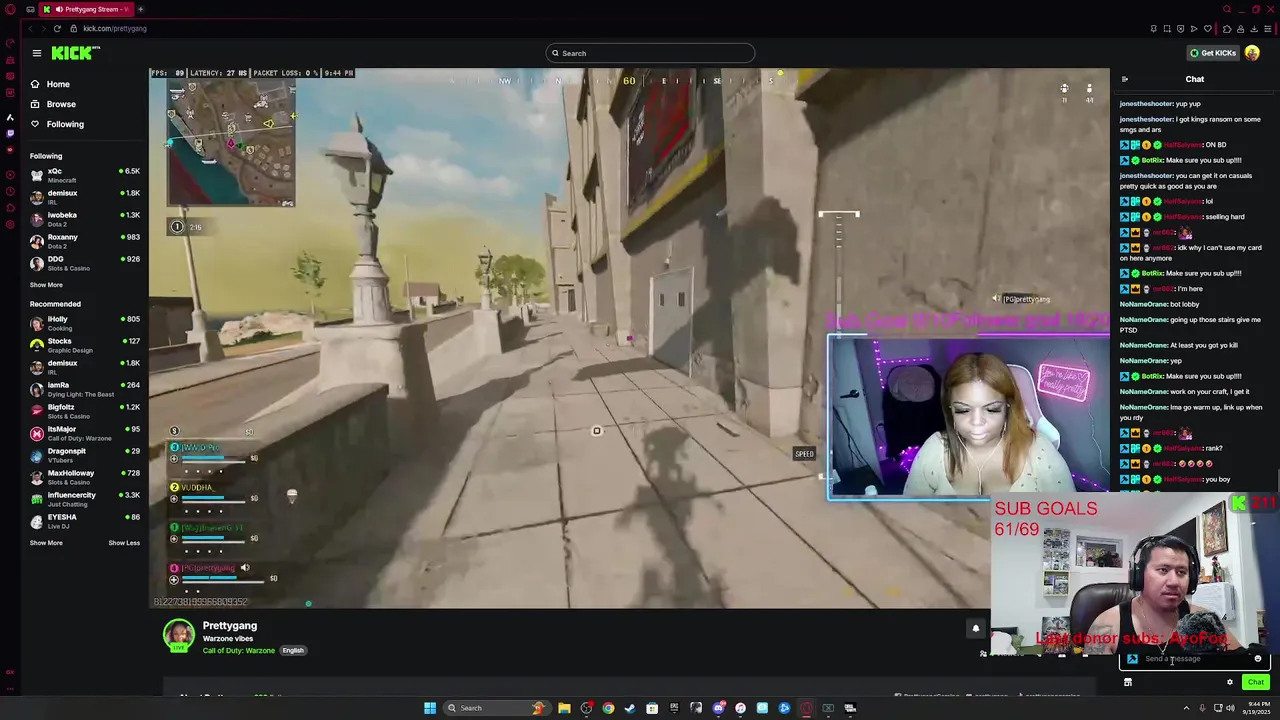Open followed channel DDG
1280x720 pixels.
tap(85, 263)
